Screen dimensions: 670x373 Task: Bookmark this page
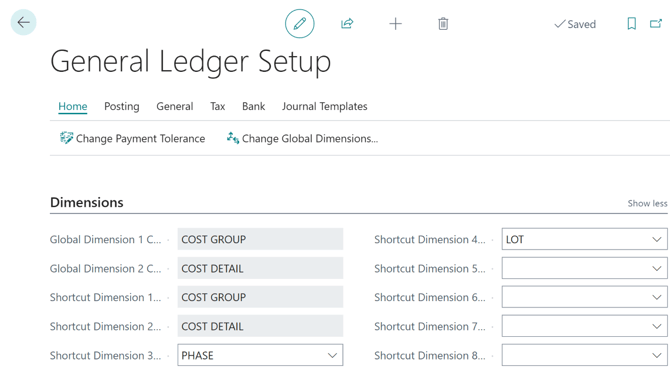point(632,23)
